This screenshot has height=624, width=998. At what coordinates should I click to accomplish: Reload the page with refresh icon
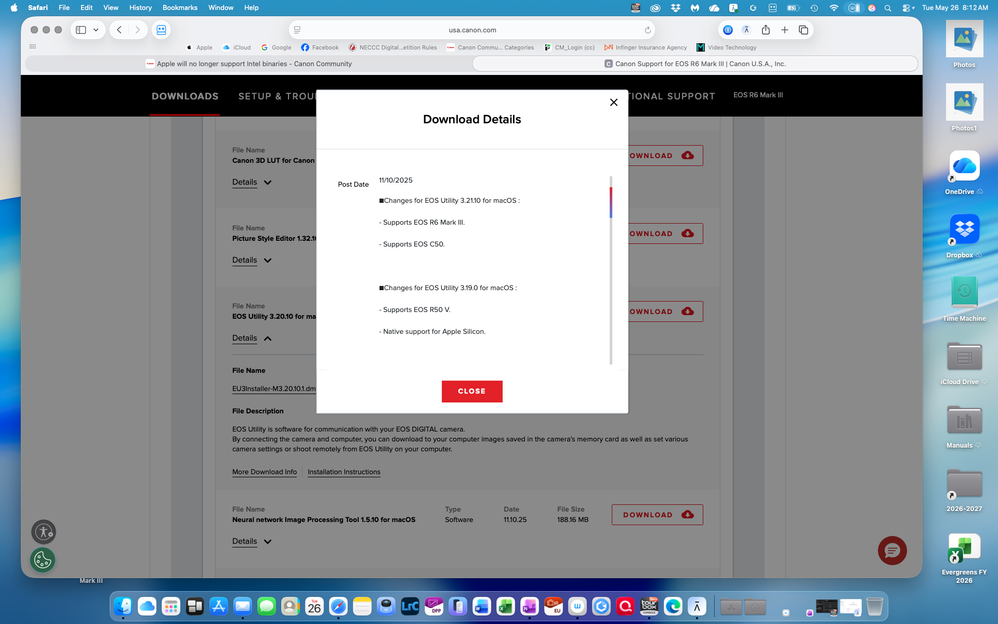click(647, 30)
